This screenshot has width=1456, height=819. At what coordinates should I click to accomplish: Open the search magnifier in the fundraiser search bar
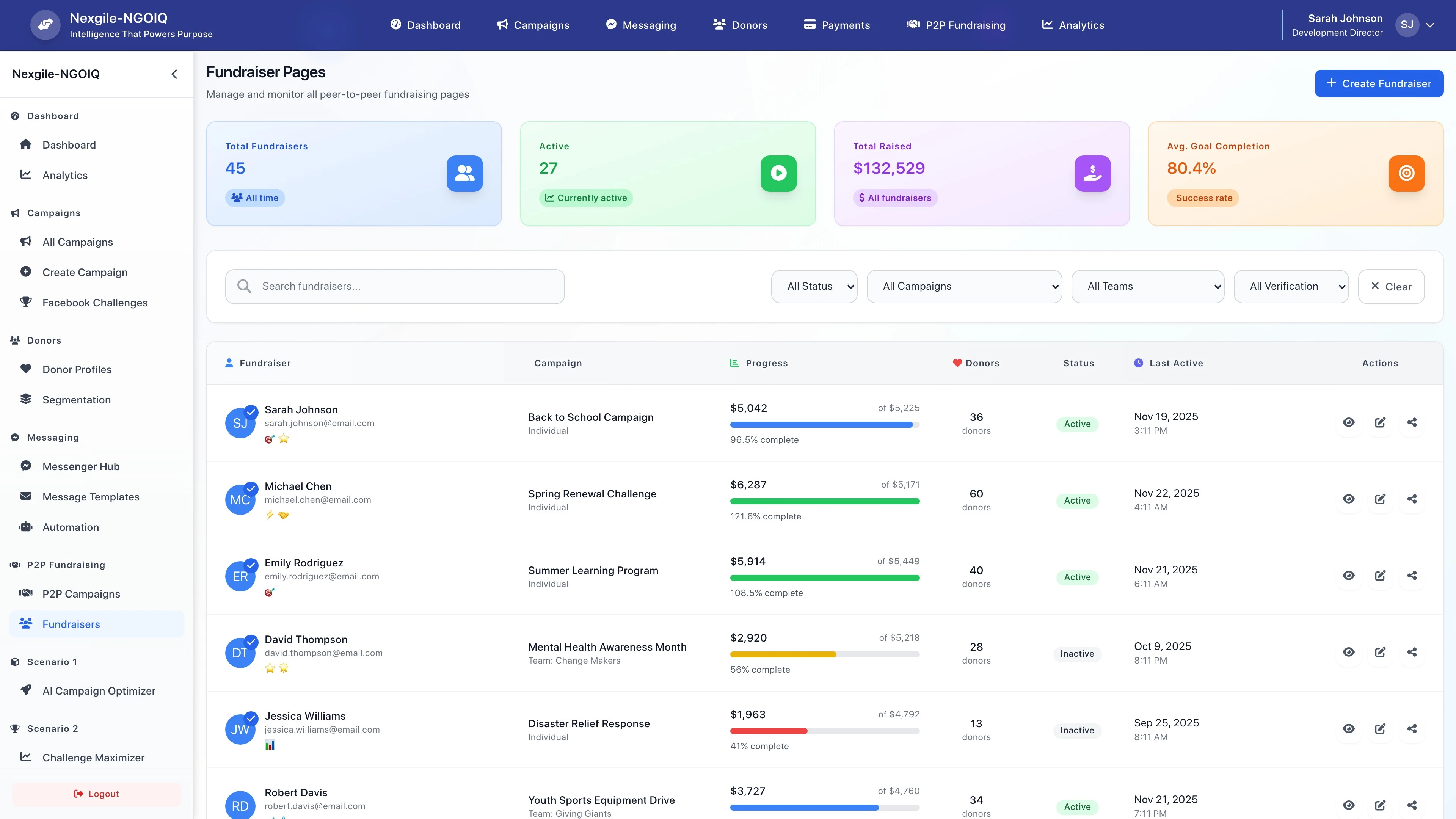pos(244,286)
